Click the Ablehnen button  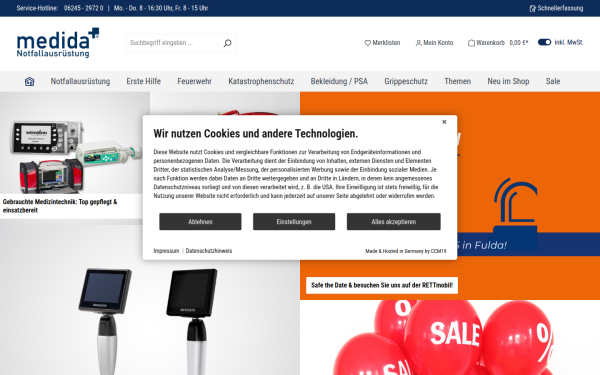(x=200, y=222)
